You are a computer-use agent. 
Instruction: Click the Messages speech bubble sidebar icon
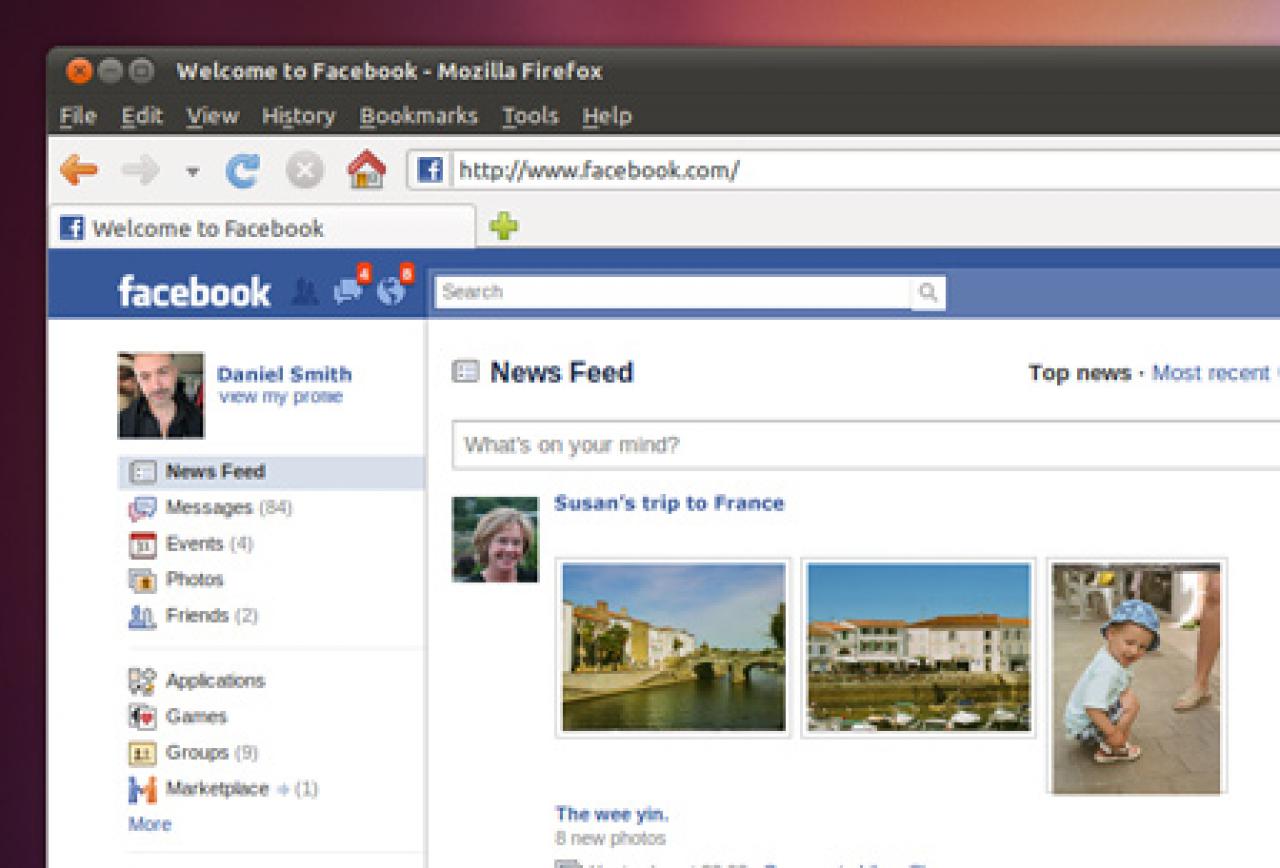(x=142, y=509)
